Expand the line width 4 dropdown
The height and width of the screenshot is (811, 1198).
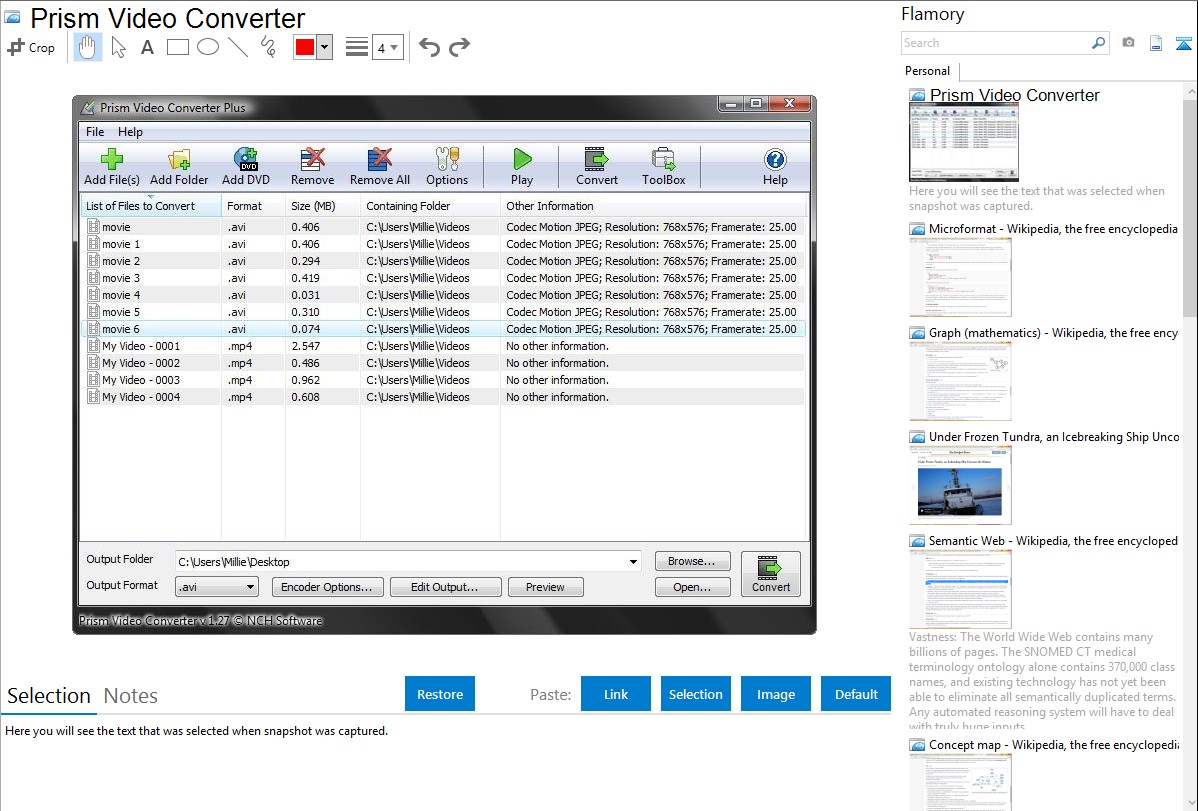[394, 47]
